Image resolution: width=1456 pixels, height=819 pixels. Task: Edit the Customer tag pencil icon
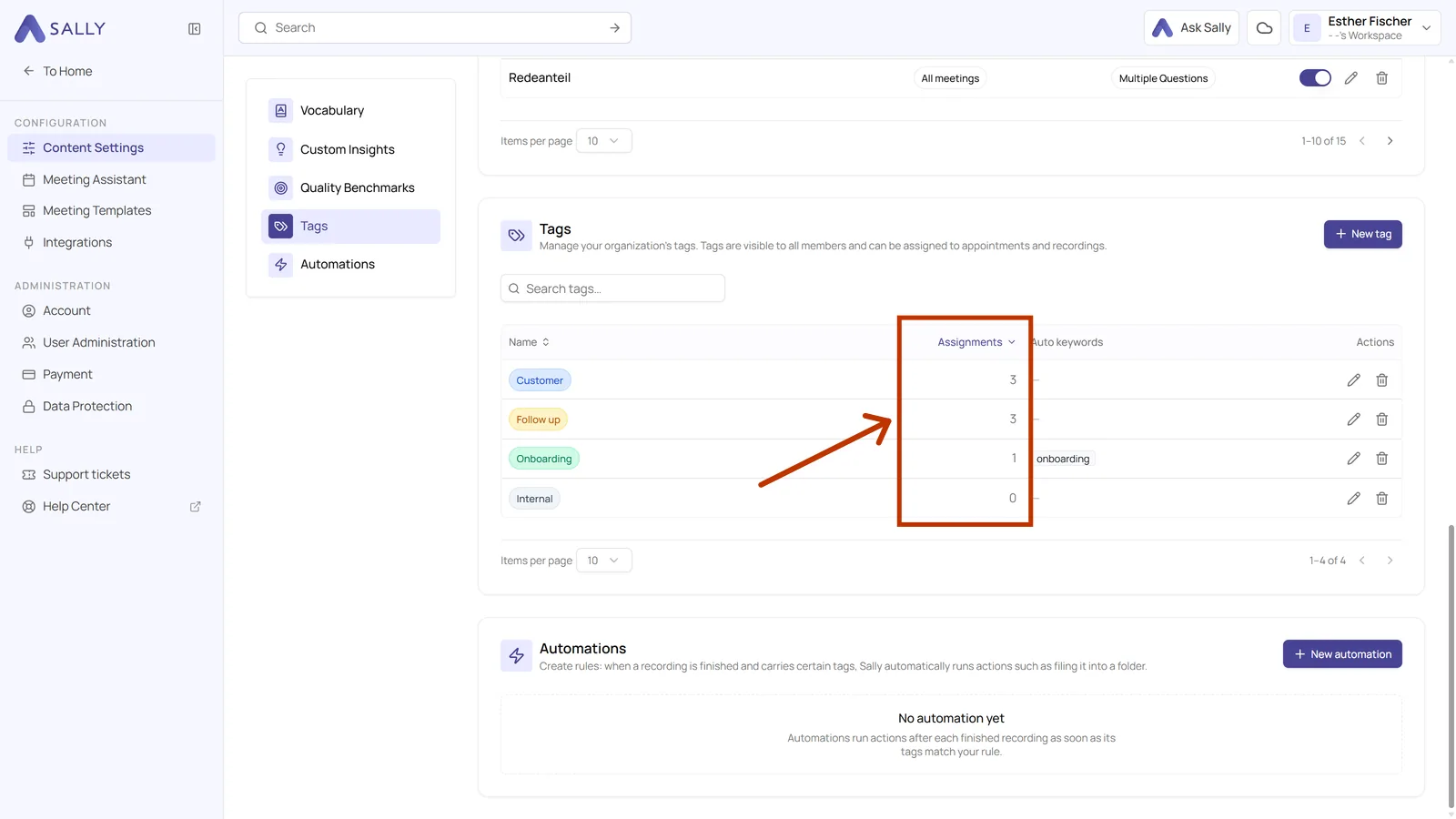click(x=1353, y=380)
